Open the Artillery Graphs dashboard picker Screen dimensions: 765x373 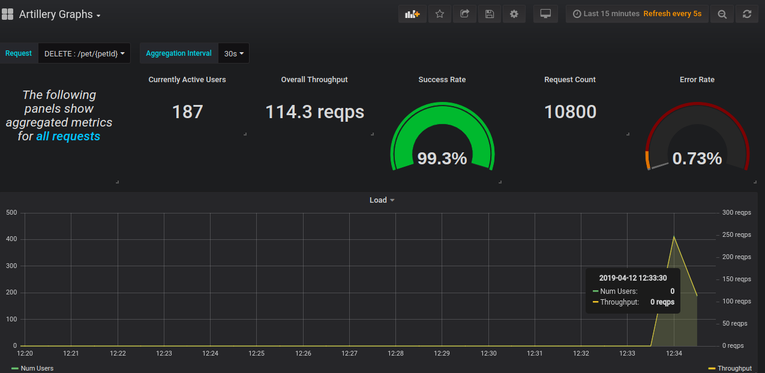click(x=60, y=15)
